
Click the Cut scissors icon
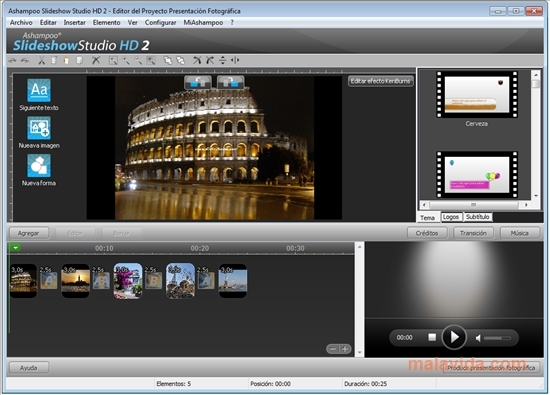(41, 60)
